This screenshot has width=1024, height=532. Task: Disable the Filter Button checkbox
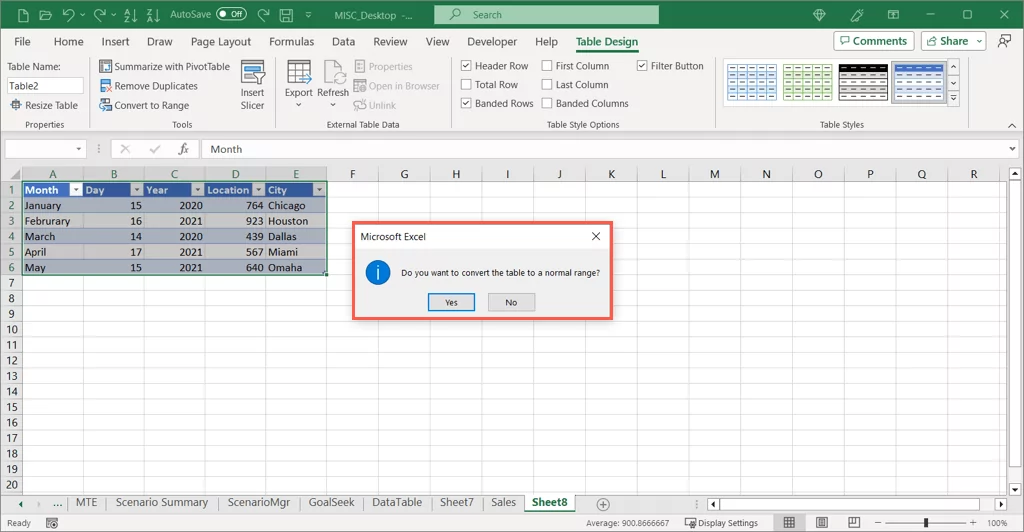coord(642,66)
